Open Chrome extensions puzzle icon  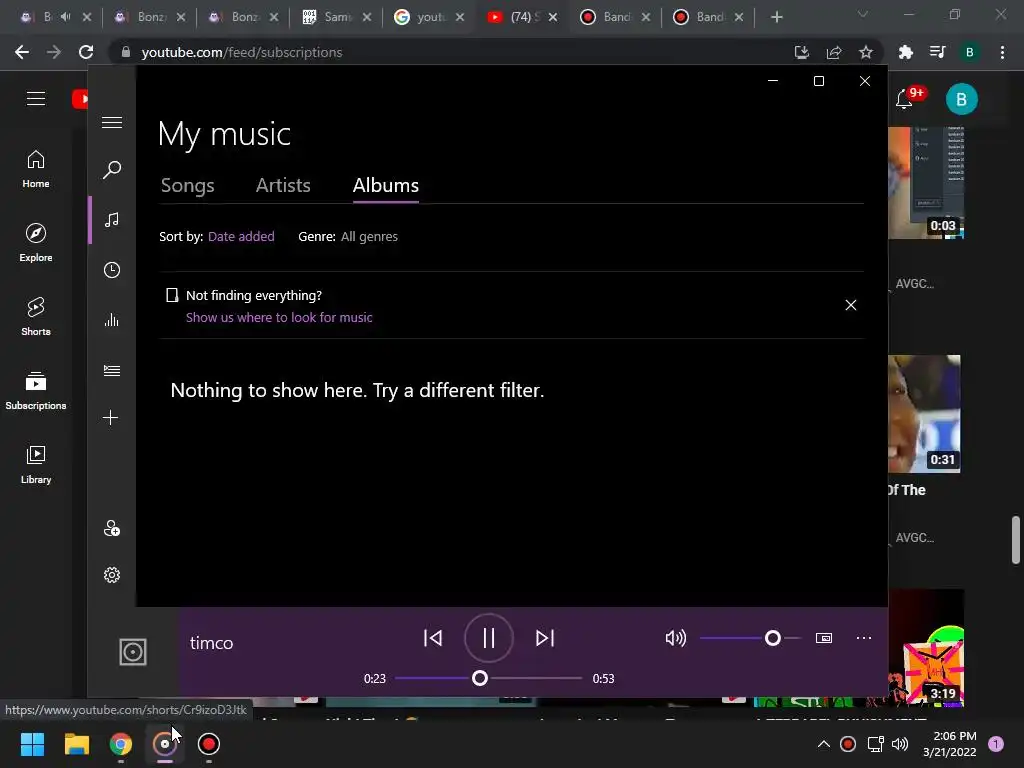[905, 52]
